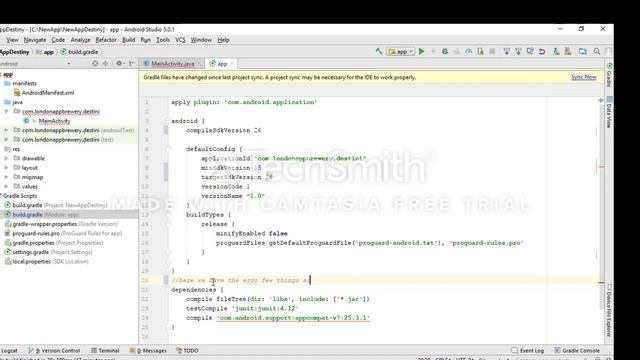Collapse the com.londonappbrewery.destini main package
Screen dimensions: 640x360
click(7, 111)
